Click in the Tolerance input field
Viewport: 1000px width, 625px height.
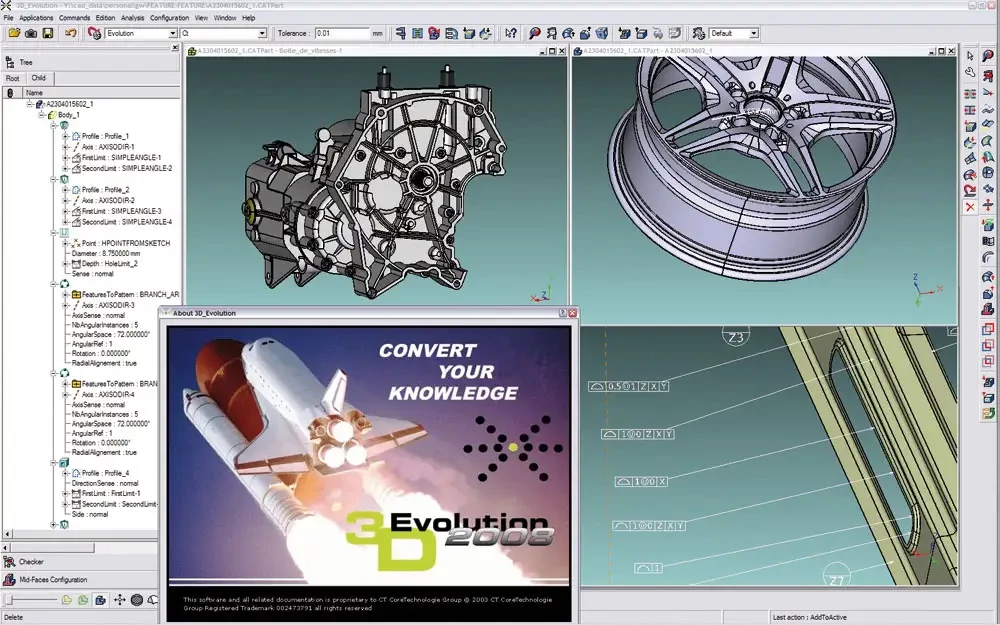click(x=342, y=33)
